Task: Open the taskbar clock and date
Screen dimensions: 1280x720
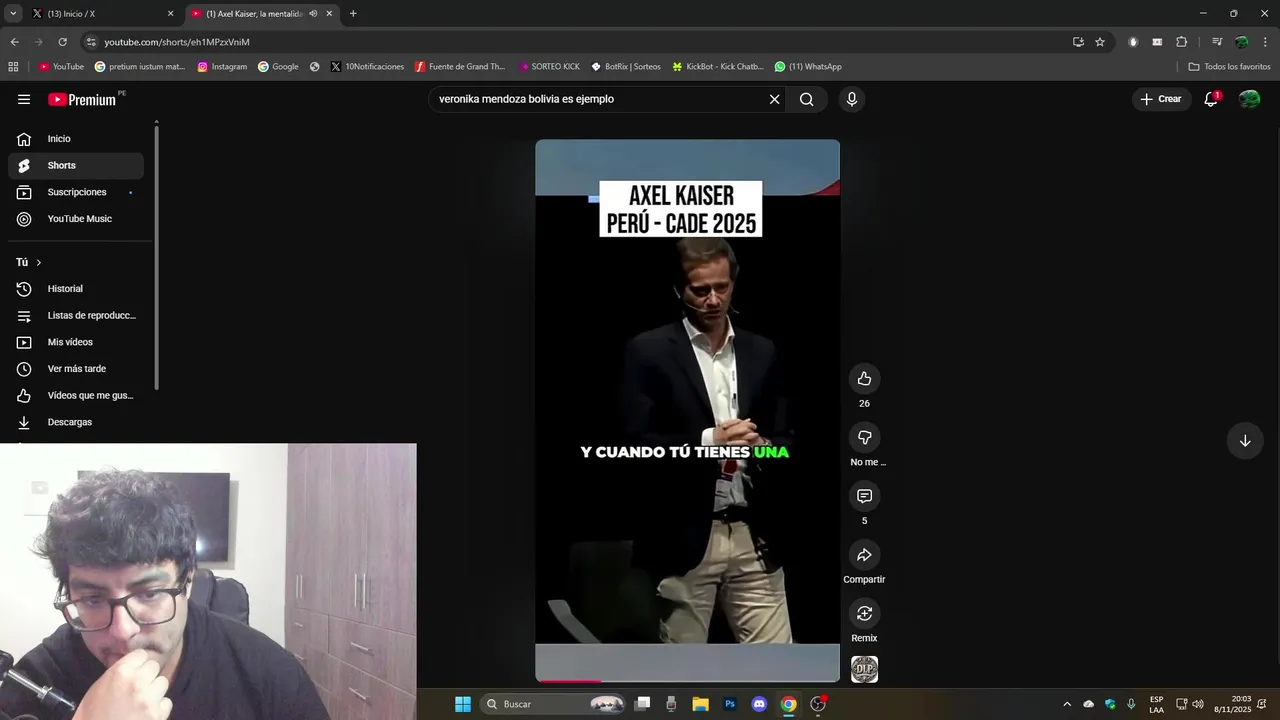Action: click(1235, 704)
